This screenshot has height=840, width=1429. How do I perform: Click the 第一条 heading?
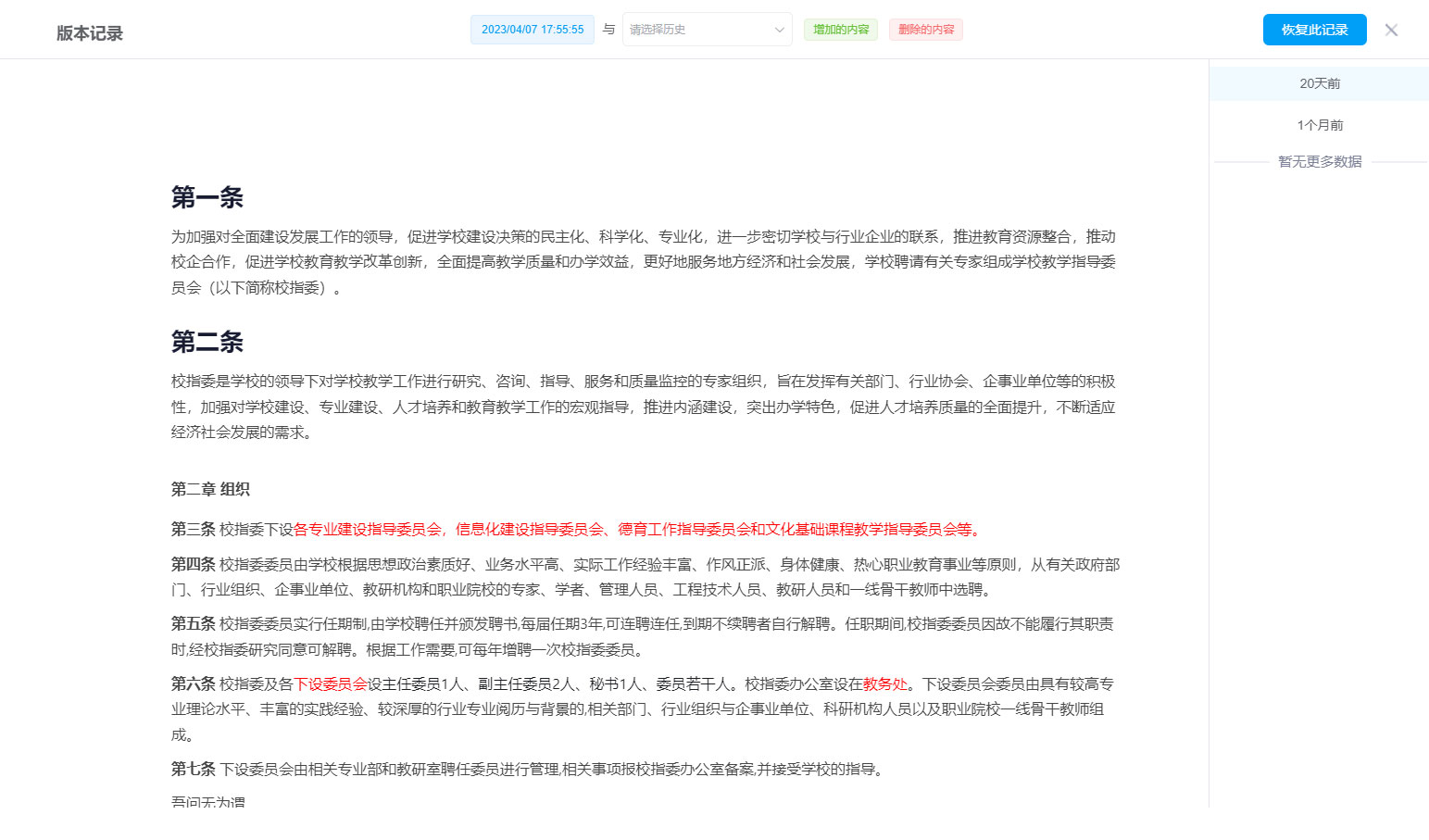(207, 197)
